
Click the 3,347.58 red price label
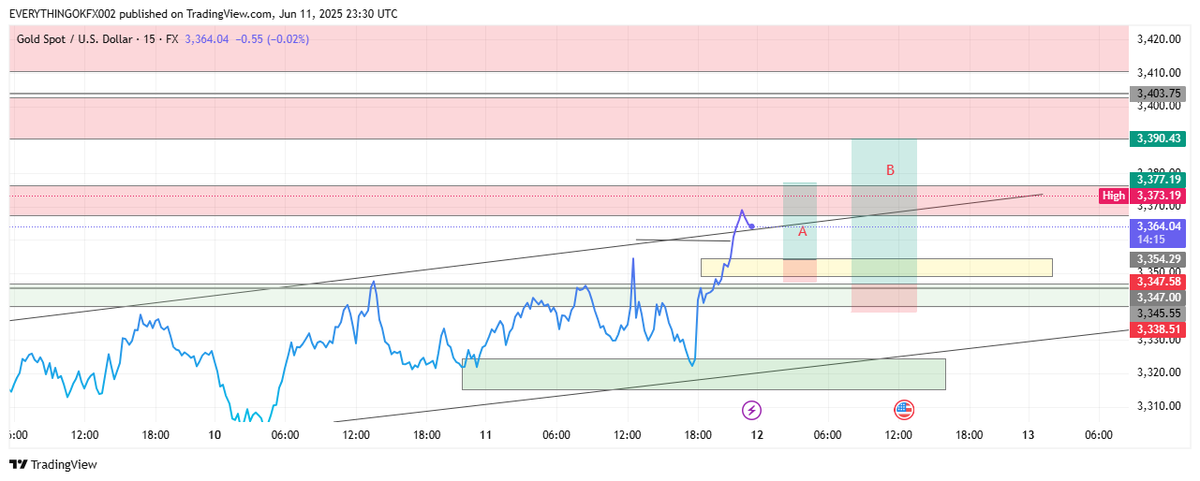(x=1157, y=284)
